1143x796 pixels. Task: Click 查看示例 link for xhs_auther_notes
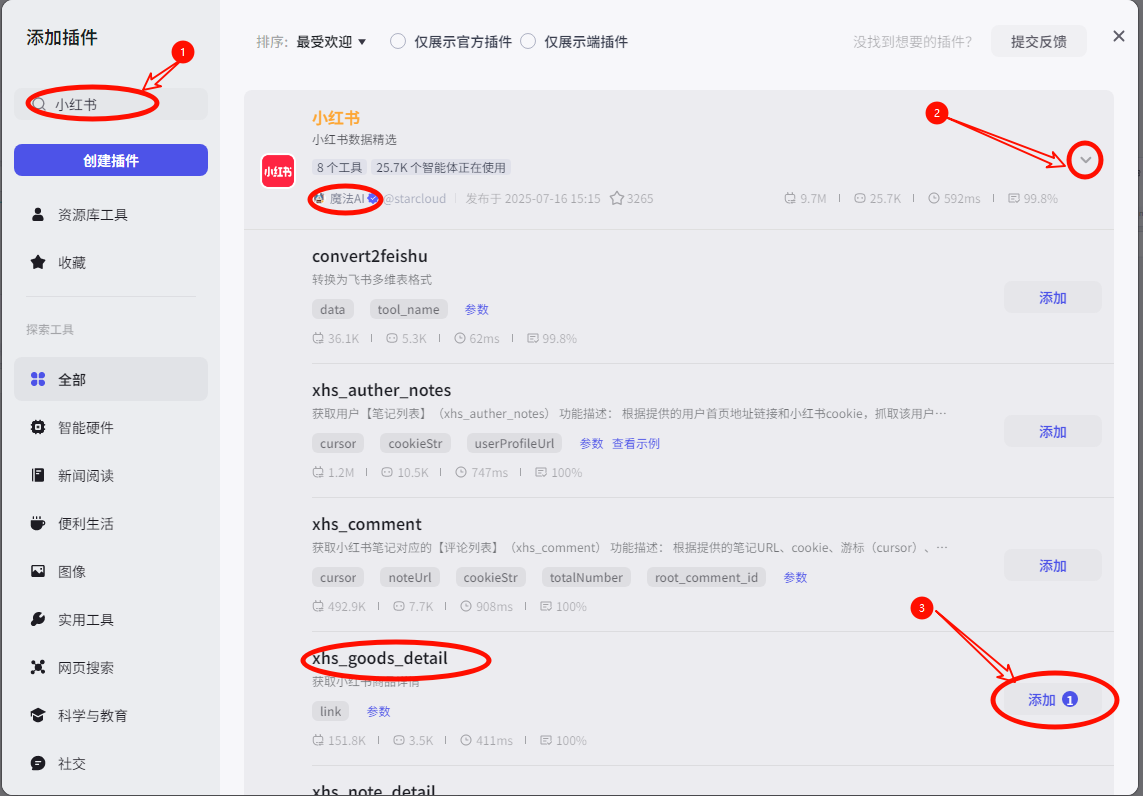point(636,444)
